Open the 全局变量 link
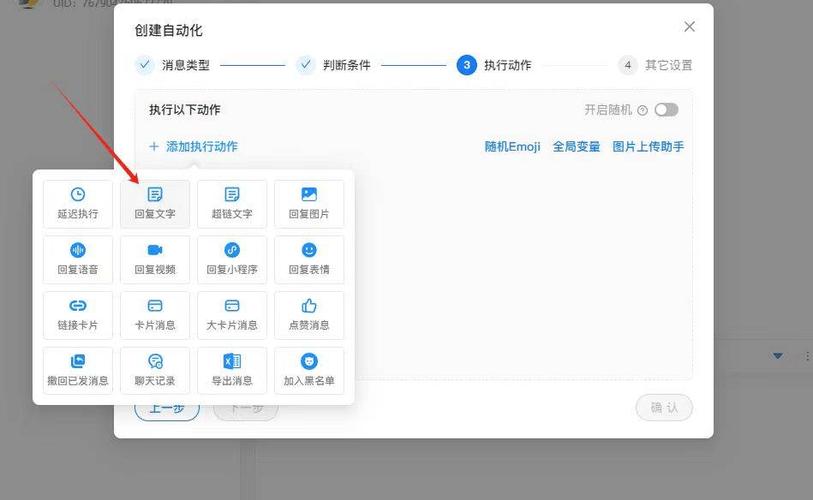The image size is (813, 500). click(576, 147)
